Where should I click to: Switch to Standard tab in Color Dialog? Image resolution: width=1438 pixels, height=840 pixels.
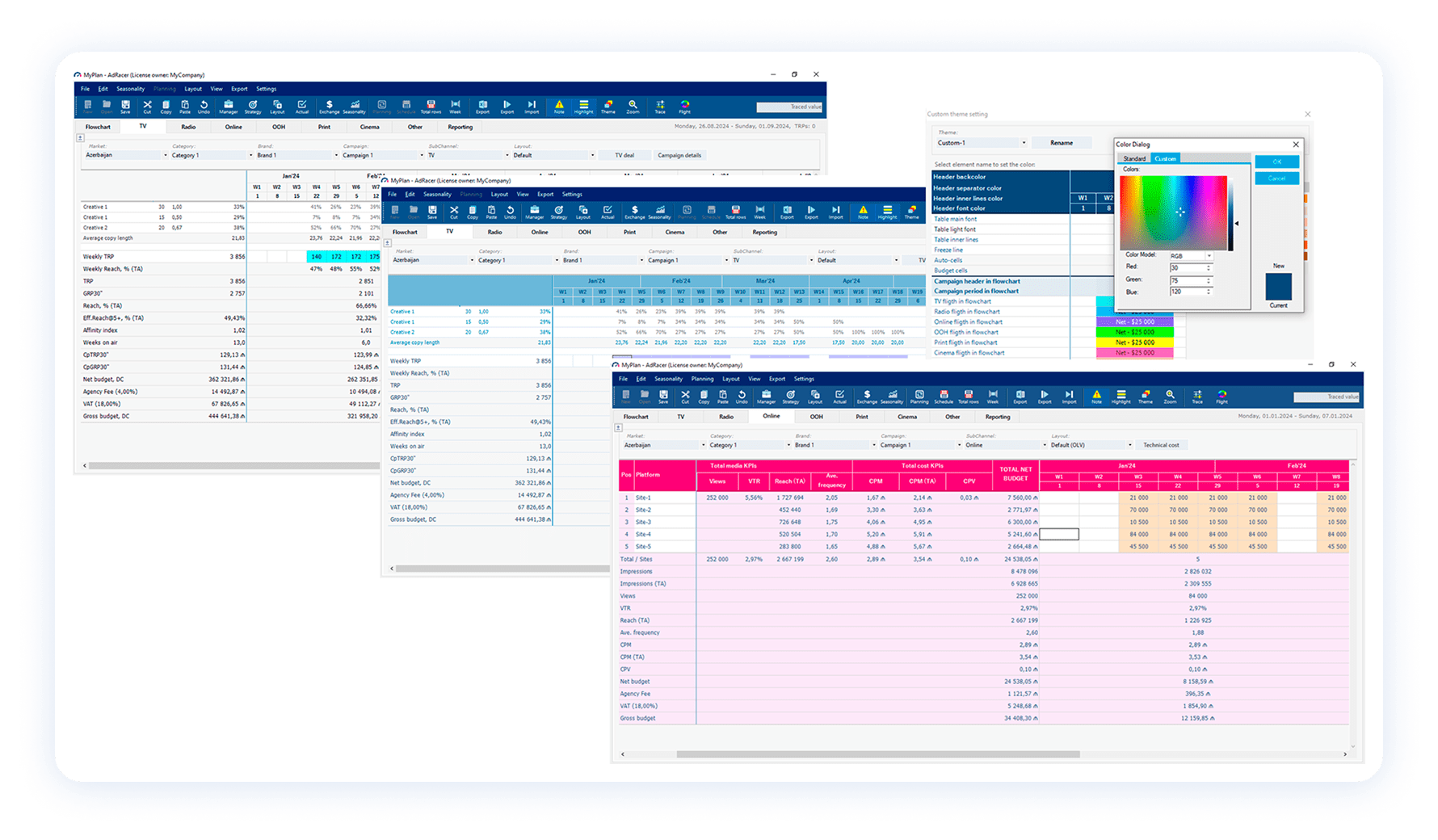pos(1134,158)
